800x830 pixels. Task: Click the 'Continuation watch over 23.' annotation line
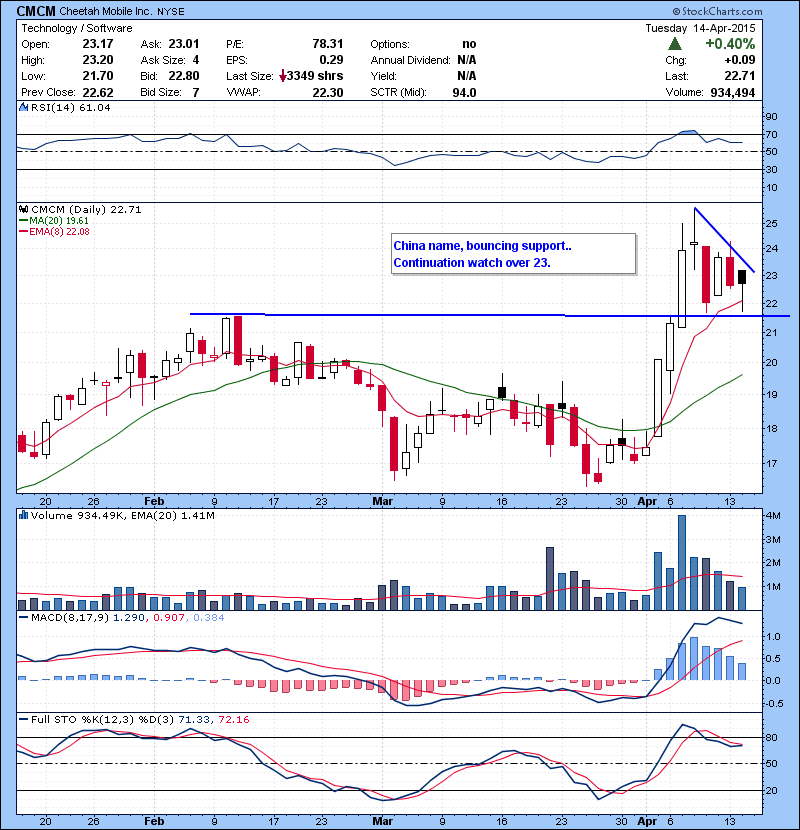pos(472,263)
